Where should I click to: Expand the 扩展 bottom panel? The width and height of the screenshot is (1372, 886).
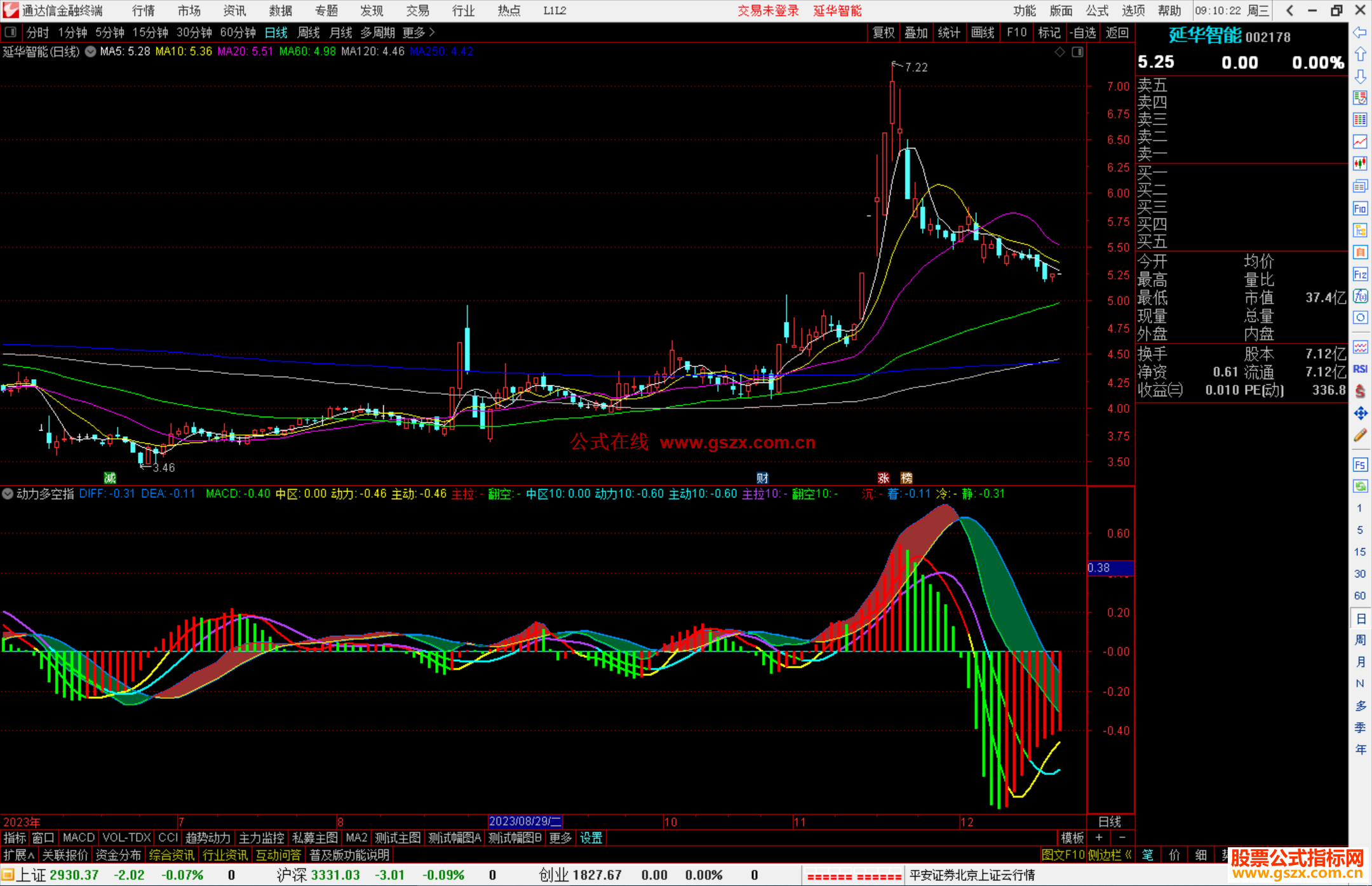point(18,855)
